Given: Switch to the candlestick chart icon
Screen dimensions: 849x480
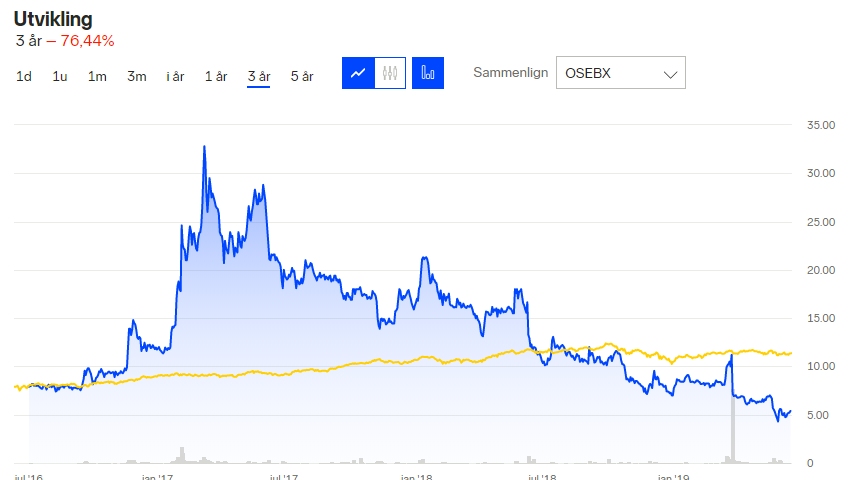Looking at the screenshot, I should point(390,73).
